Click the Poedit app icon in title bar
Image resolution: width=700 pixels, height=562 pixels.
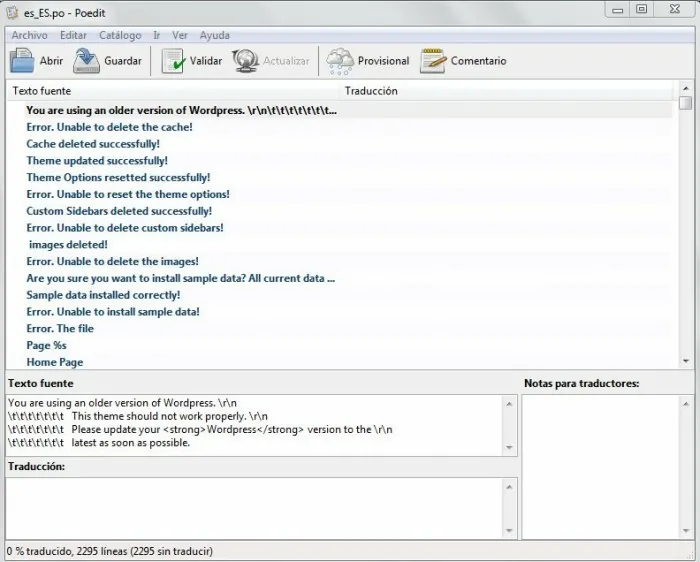(12, 12)
